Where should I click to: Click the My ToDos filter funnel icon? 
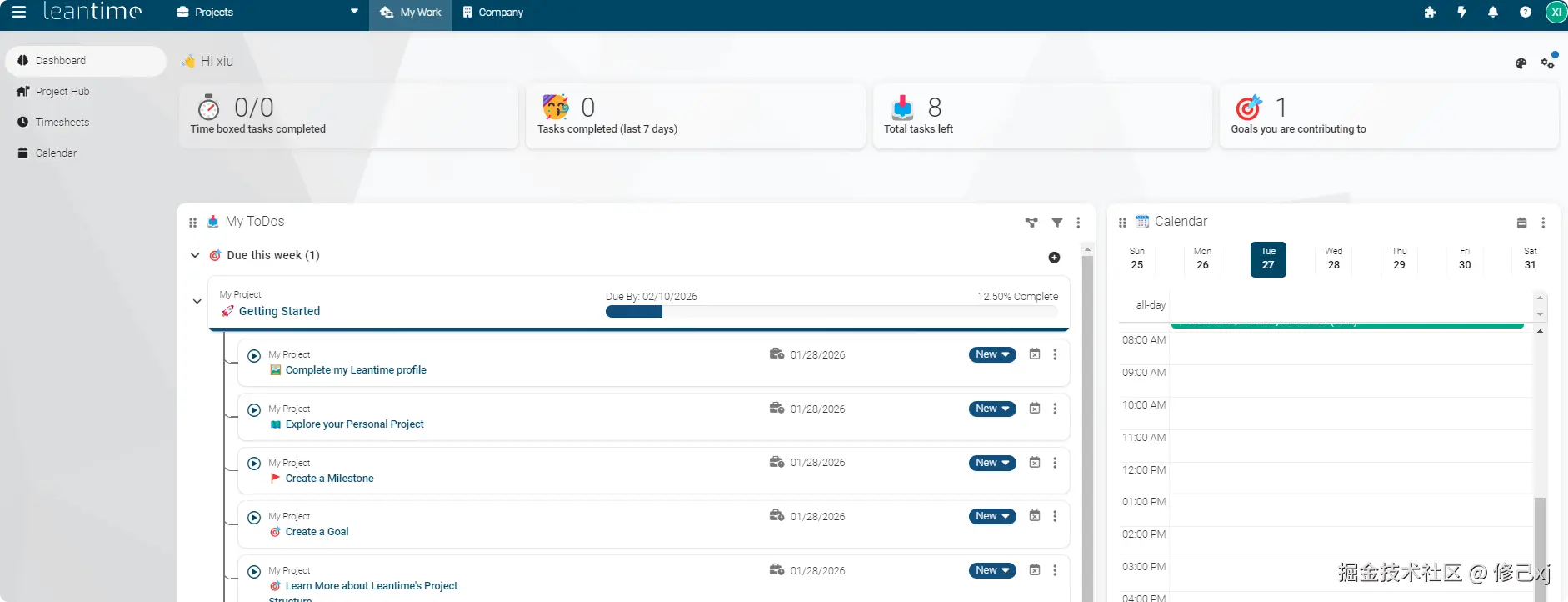point(1057,223)
